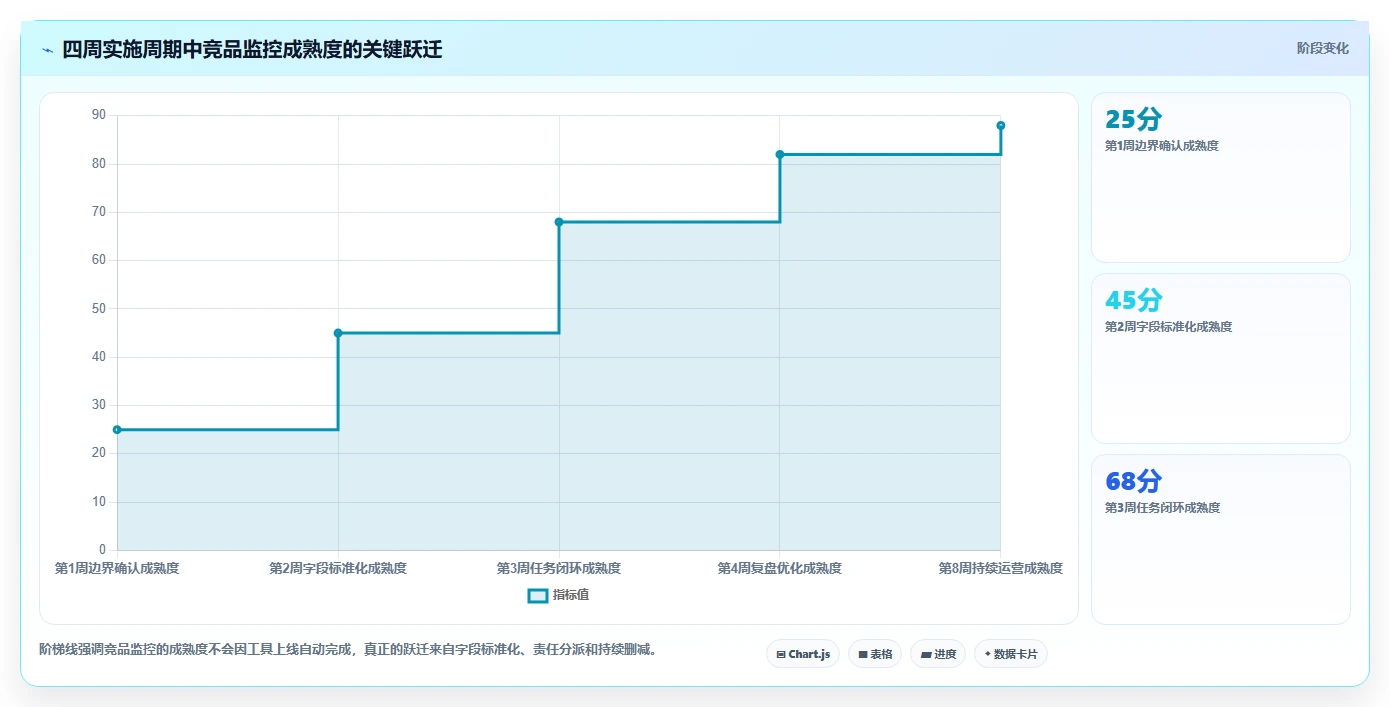Screen dimensions: 1390x707
Task: Click the 指标值 legend label
Action: pyautogui.click(x=571, y=595)
